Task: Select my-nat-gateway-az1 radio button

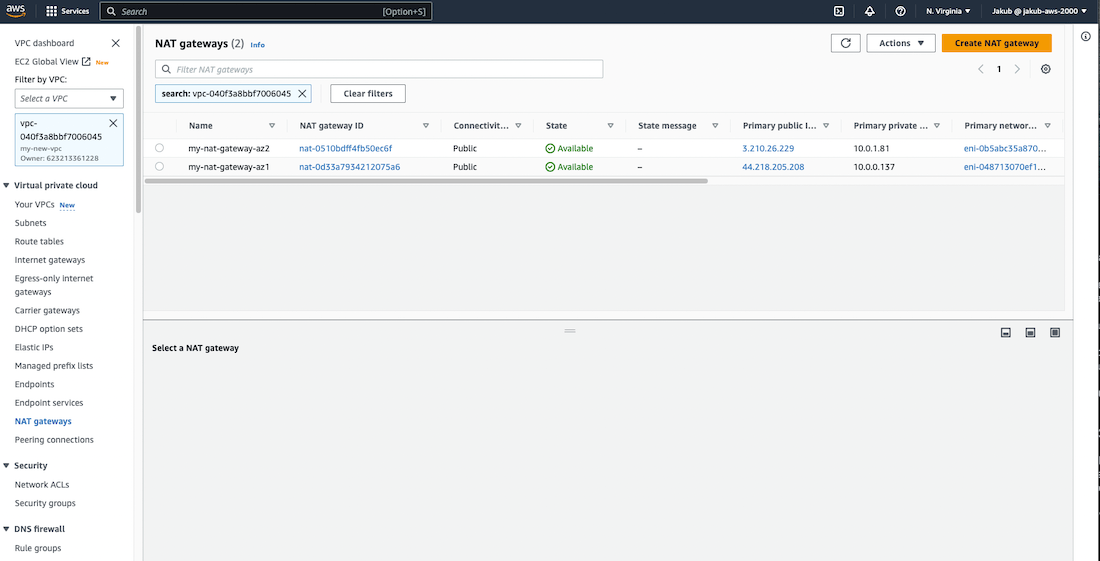Action: click(159, 166)
